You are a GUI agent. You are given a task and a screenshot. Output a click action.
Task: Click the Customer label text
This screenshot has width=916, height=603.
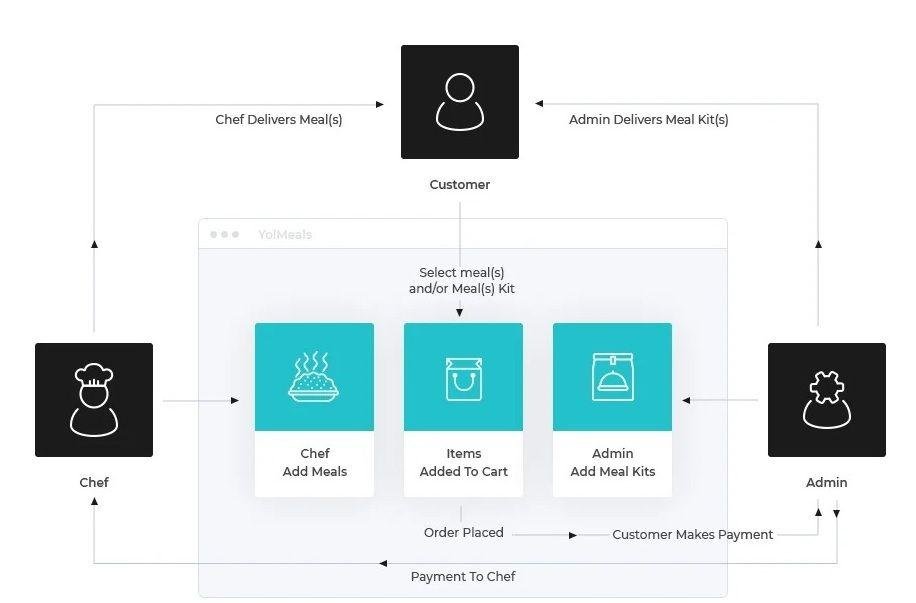point(459,184)
